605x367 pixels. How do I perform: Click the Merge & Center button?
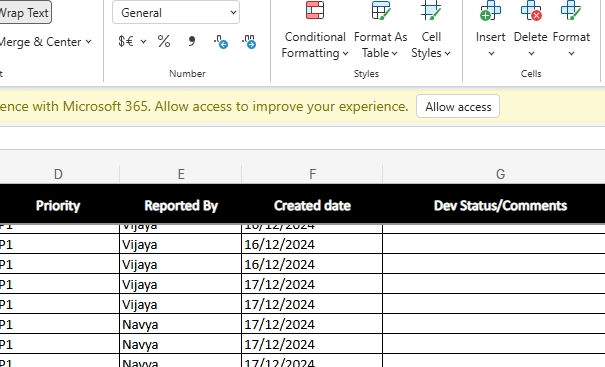coord(40,42)
